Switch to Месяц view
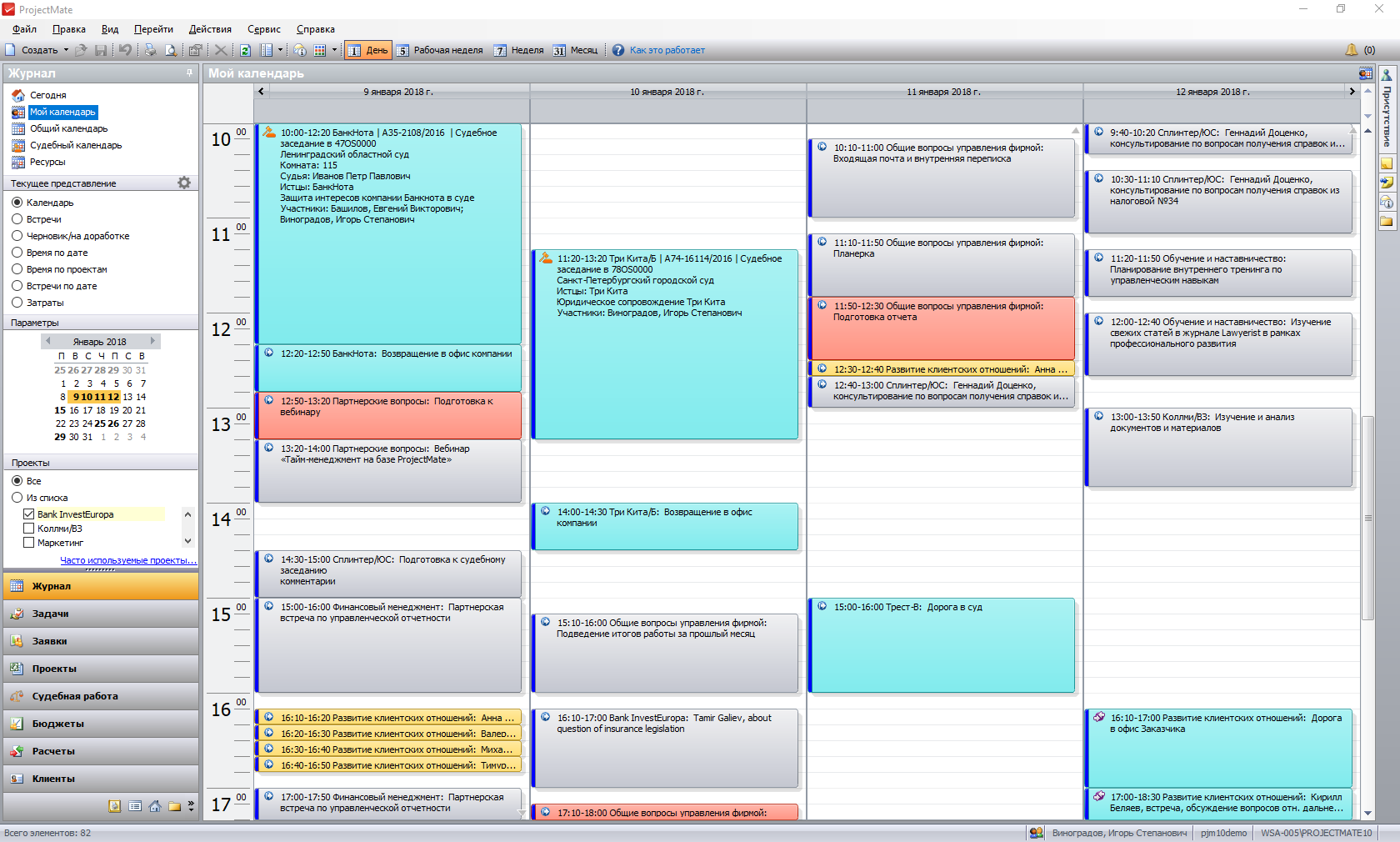Viewport: 1400px width, 842px height. 576,50
